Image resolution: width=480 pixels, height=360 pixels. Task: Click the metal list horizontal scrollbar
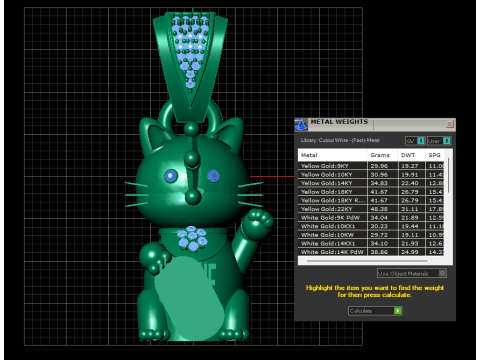pos(367,261)
